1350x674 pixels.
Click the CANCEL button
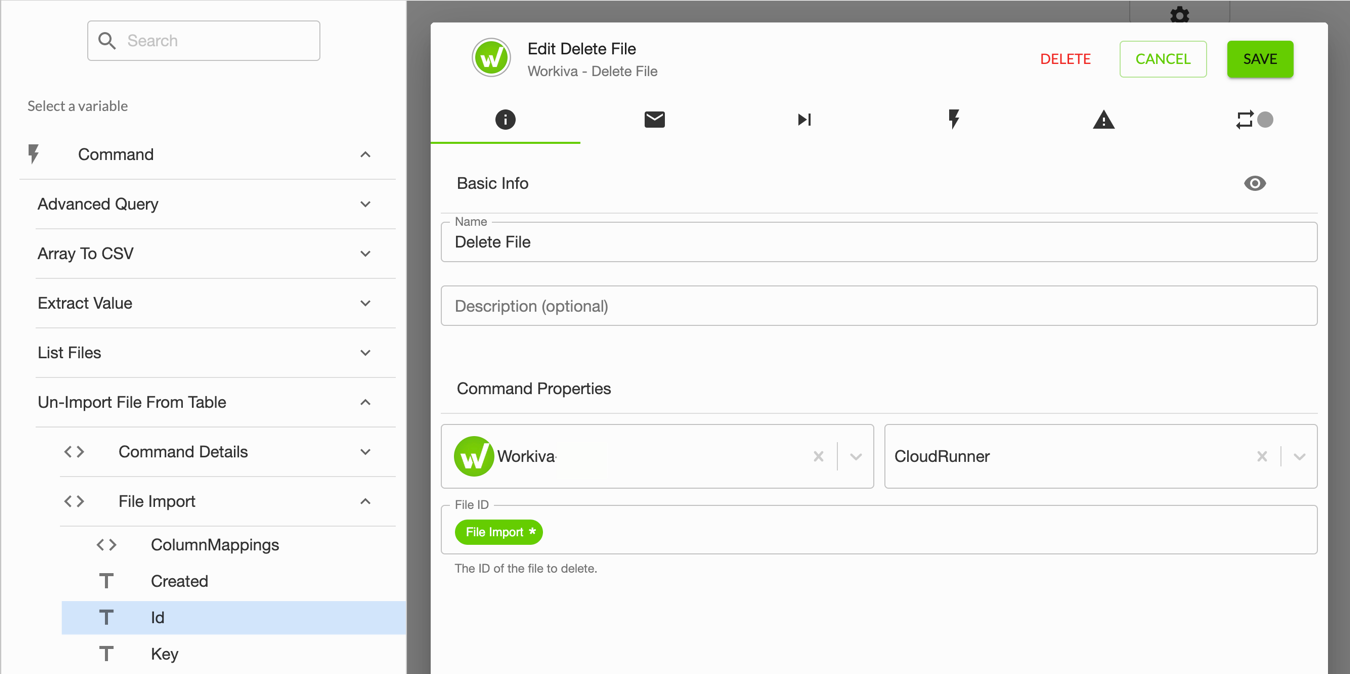pyautogui.click(x=1163, y=59)
